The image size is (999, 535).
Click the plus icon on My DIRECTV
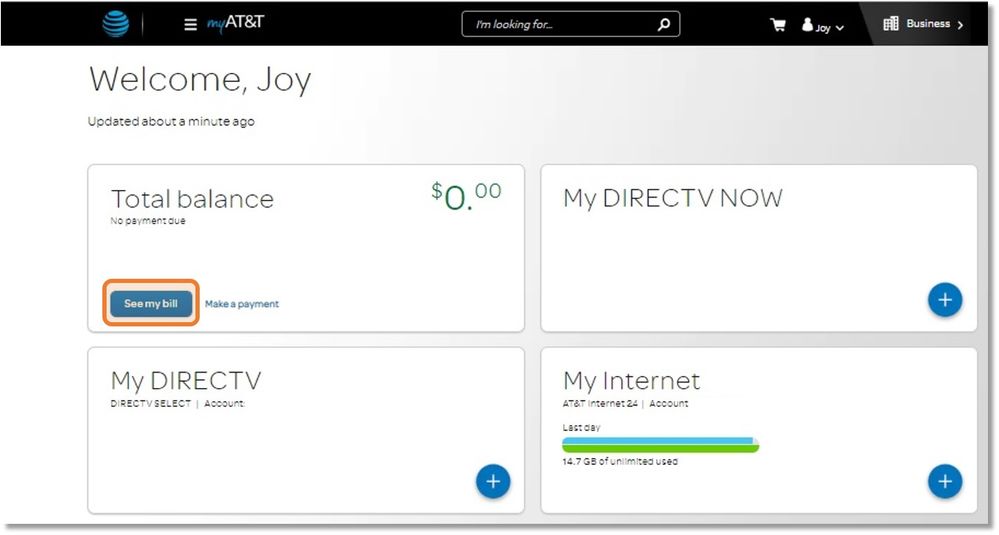pyautogui.click(x=492, y=482)
